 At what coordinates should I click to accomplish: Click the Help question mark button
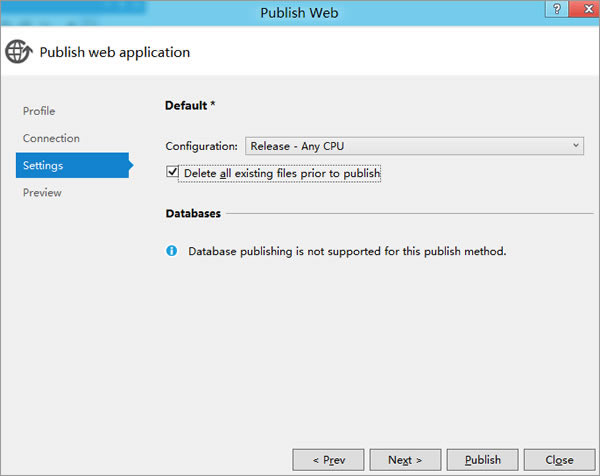[x=557, y=8]
